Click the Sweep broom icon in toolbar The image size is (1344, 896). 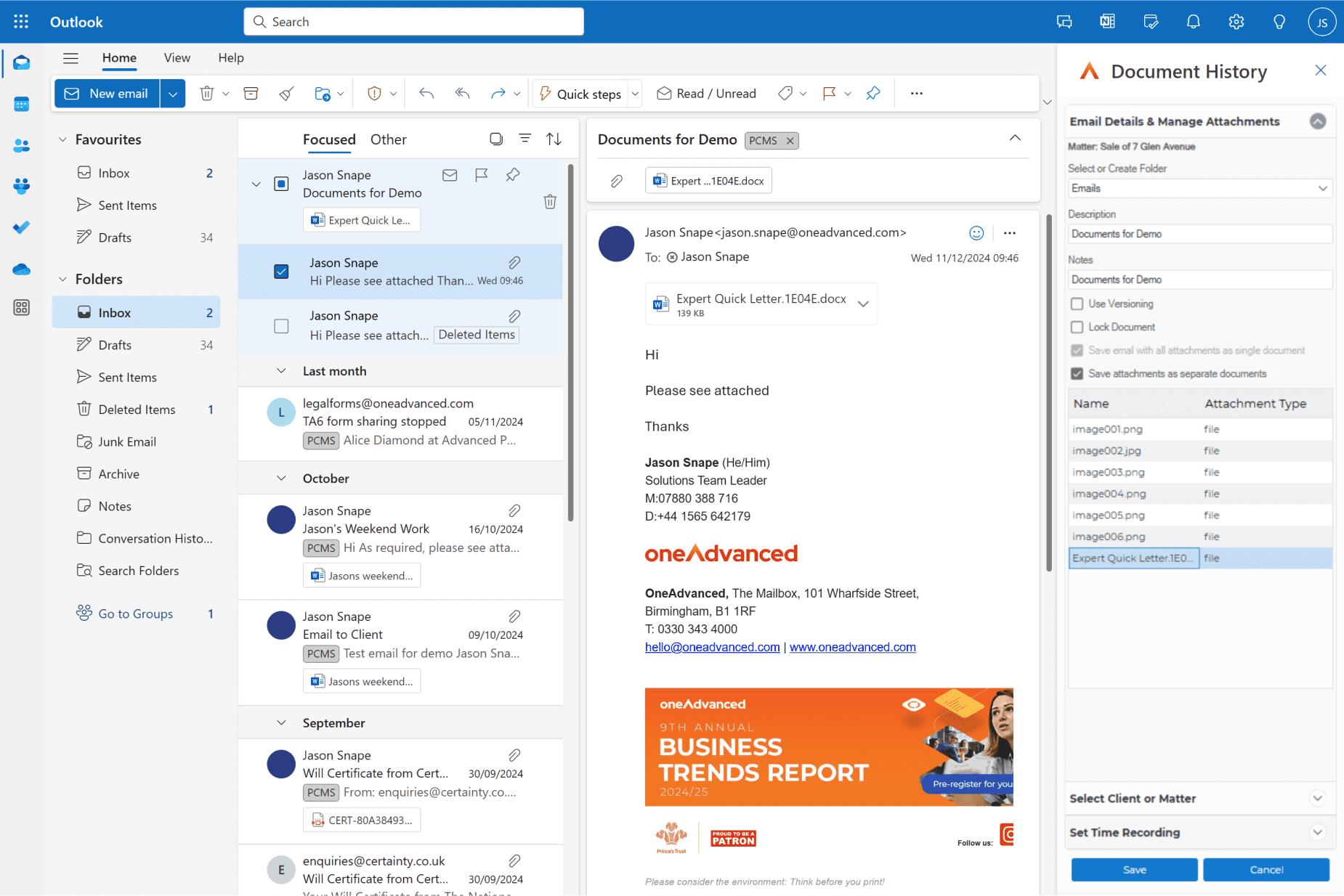click(287, 94)
